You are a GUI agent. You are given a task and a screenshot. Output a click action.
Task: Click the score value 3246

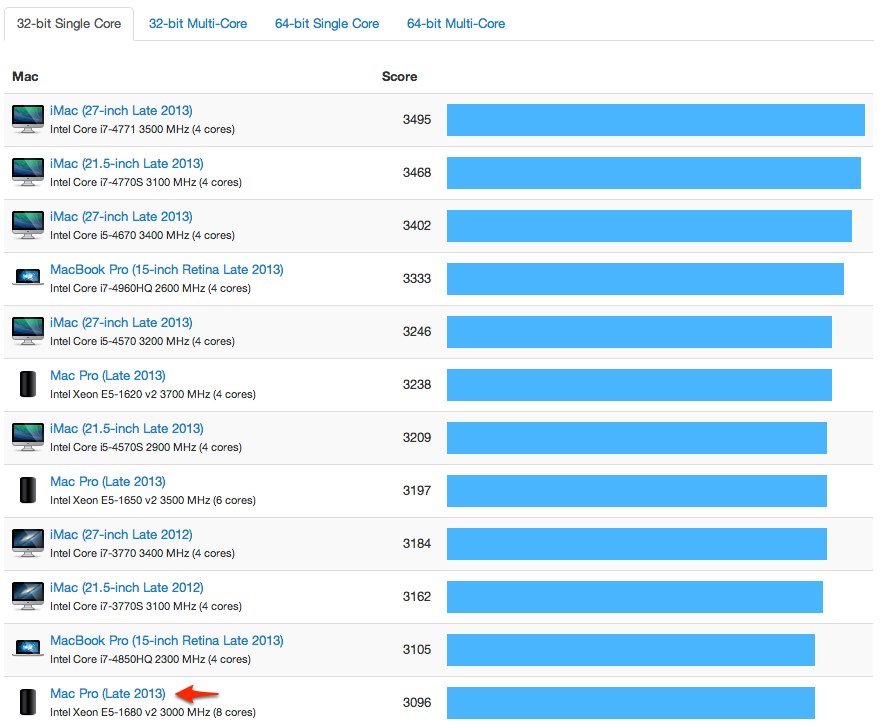417,332
